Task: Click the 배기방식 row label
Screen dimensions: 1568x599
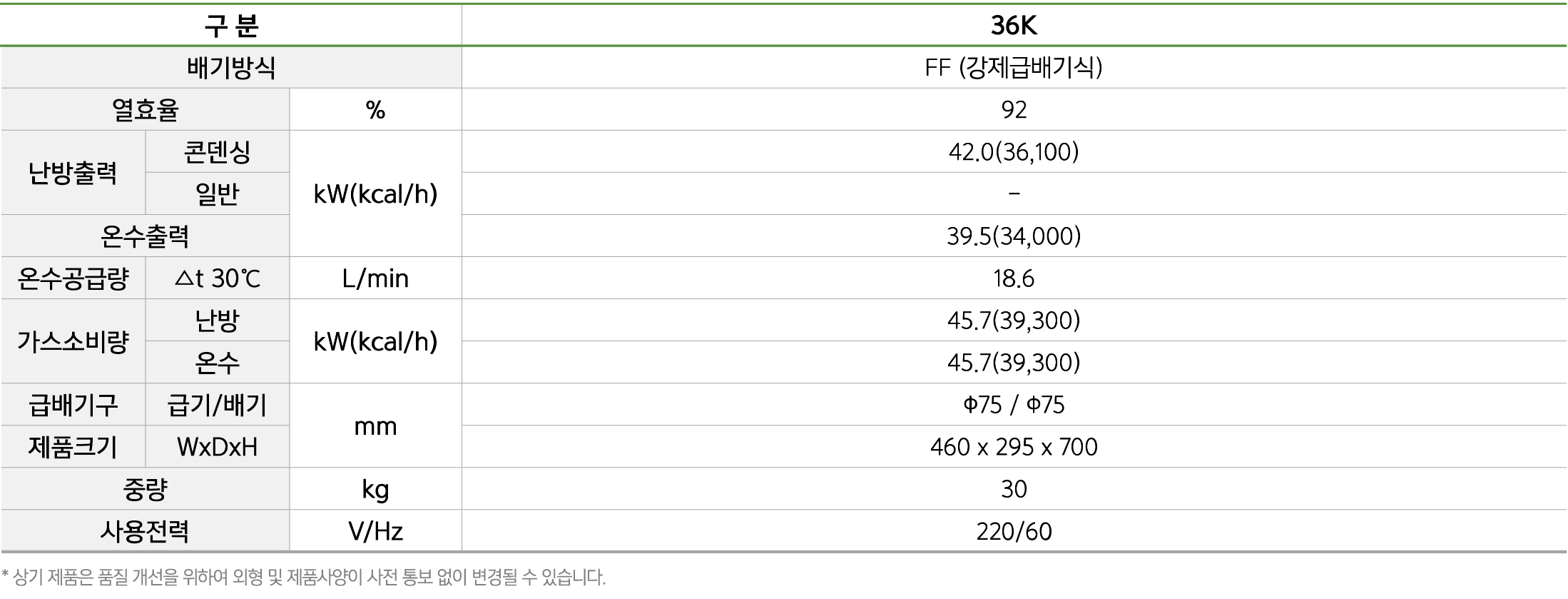Action: (x=231, y=68)
